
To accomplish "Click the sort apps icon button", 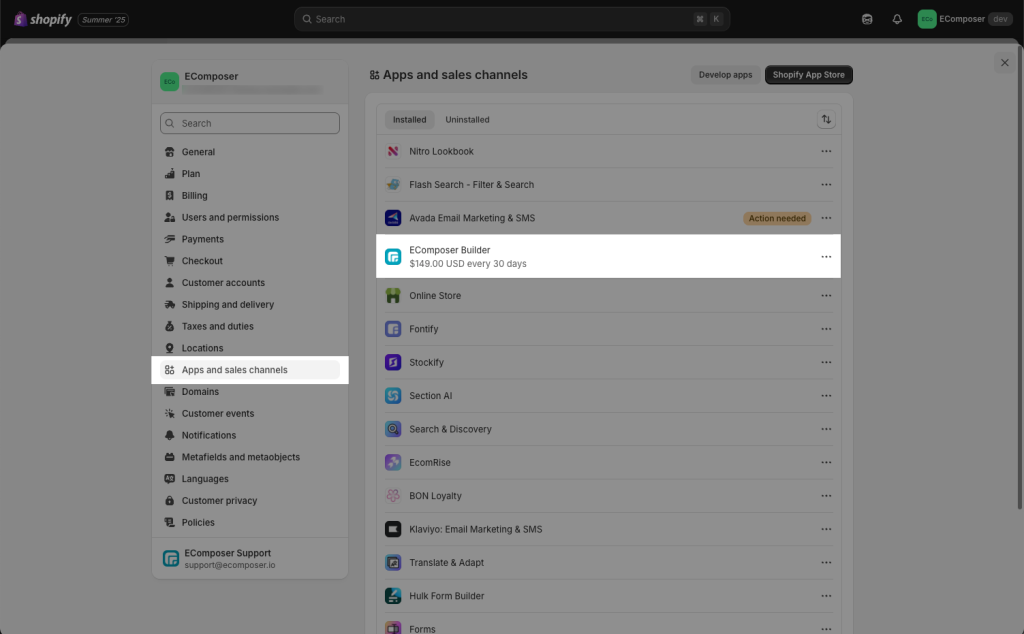I will coord(826,119).
